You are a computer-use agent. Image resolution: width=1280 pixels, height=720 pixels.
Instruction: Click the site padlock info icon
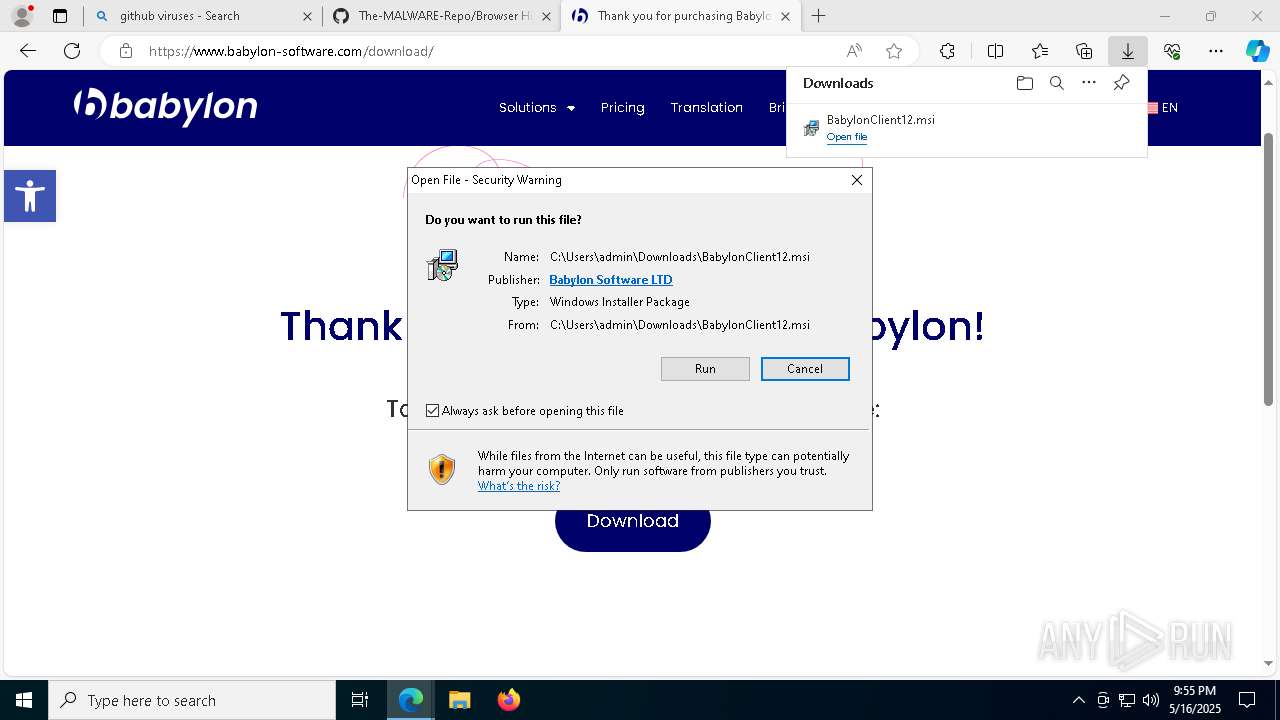click(126, 51)
